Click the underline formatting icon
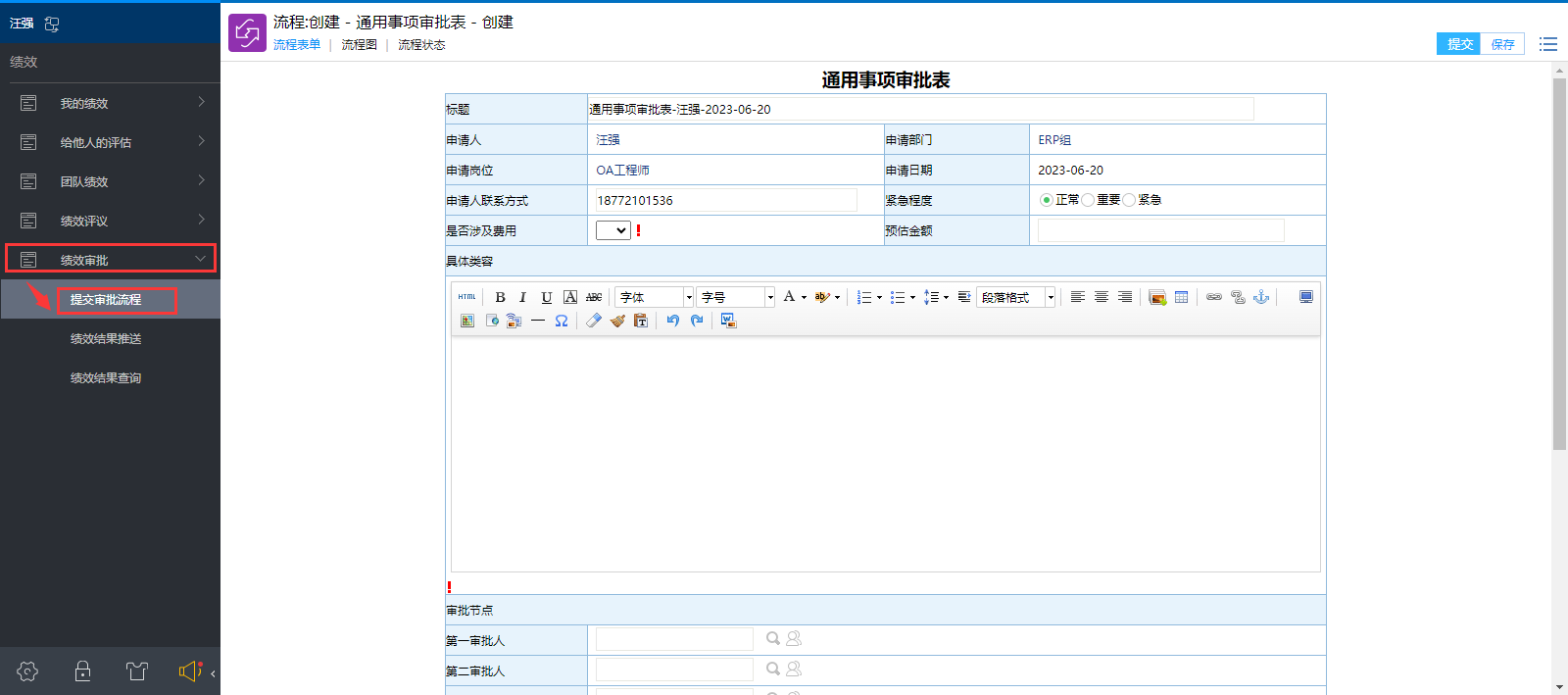 [x=546, y=297]
